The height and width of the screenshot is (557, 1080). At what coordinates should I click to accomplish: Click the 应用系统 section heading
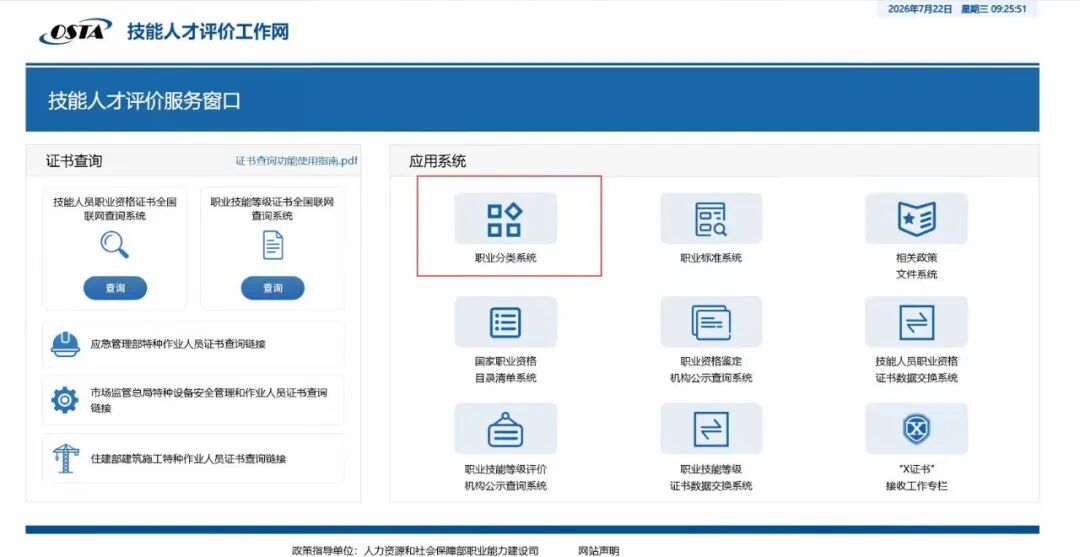pos(437,161)
